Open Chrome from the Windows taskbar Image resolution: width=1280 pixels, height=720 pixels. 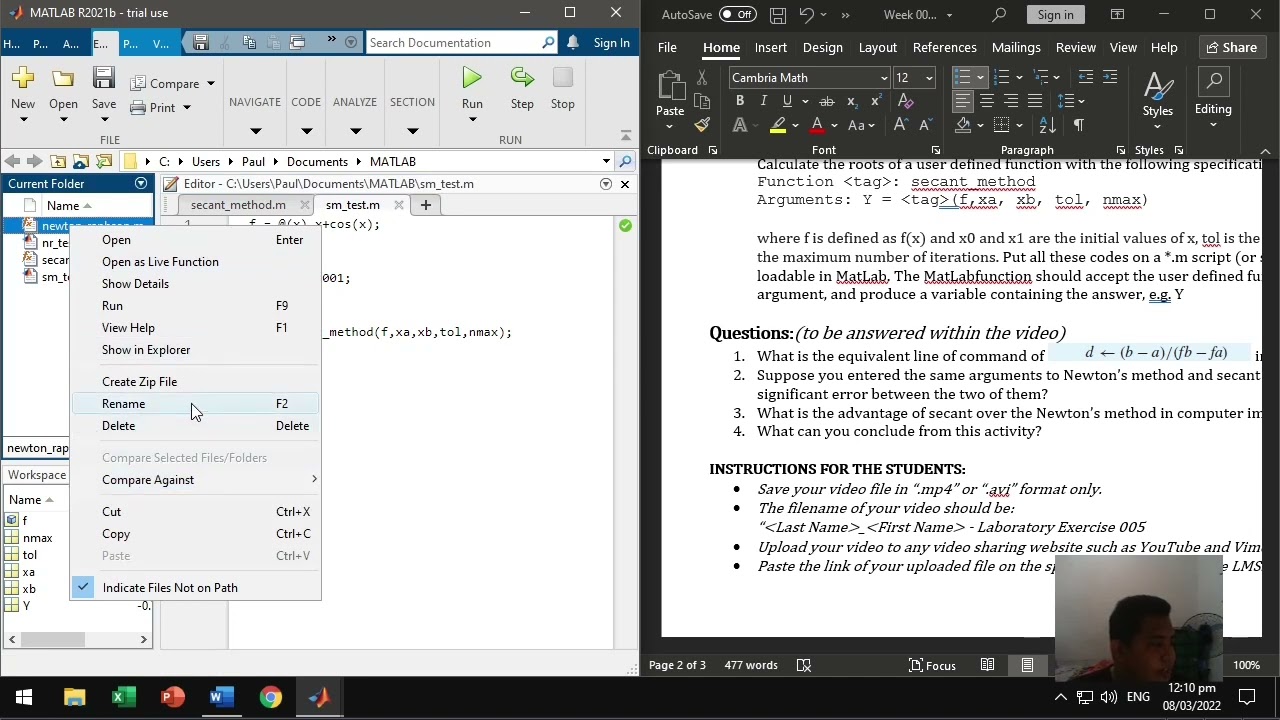271,697
